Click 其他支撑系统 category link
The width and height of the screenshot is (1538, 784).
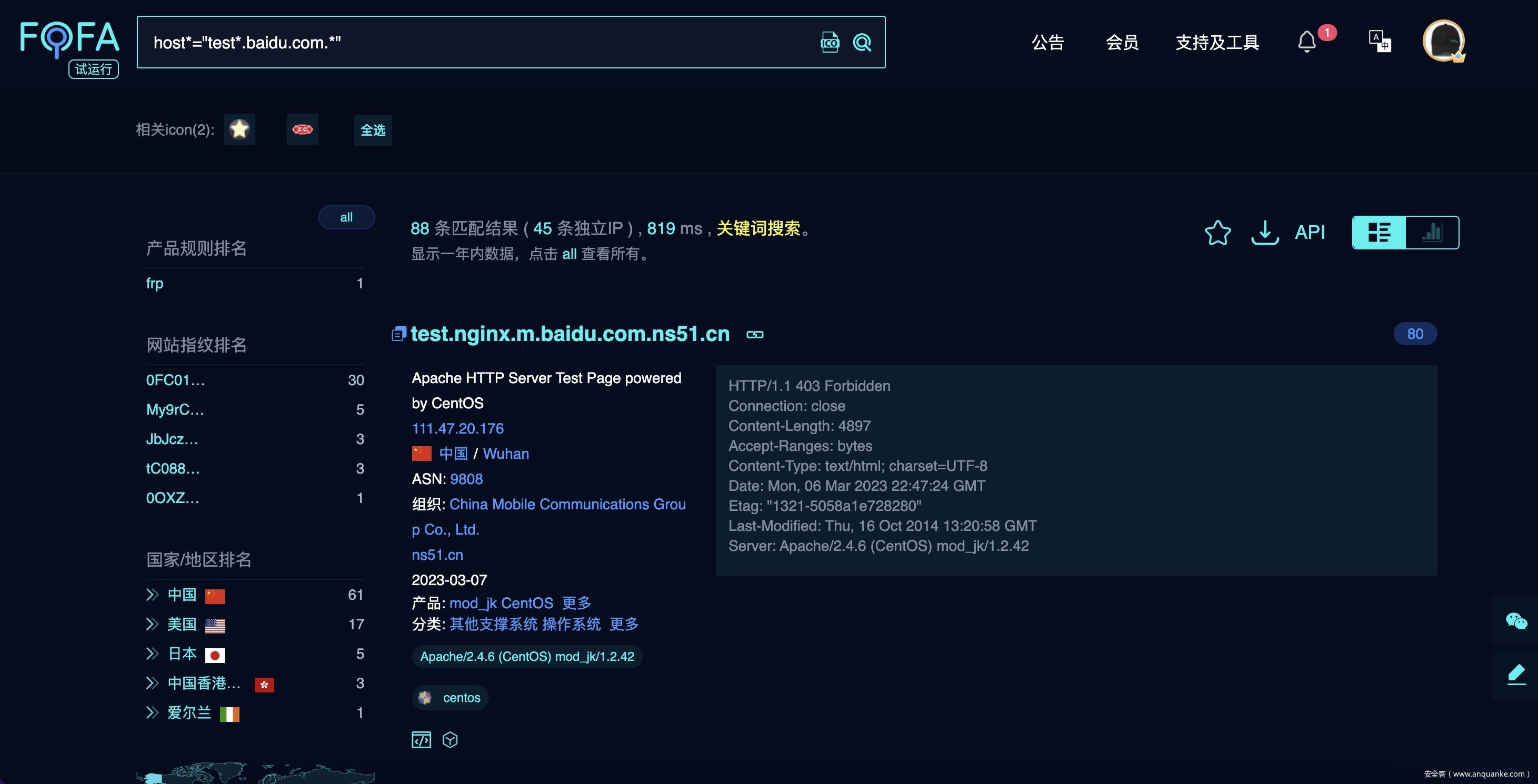point(494,624)
